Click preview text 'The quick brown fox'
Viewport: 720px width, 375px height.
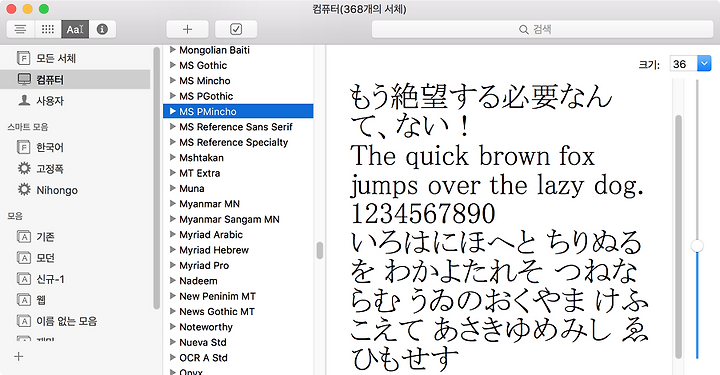472,156
